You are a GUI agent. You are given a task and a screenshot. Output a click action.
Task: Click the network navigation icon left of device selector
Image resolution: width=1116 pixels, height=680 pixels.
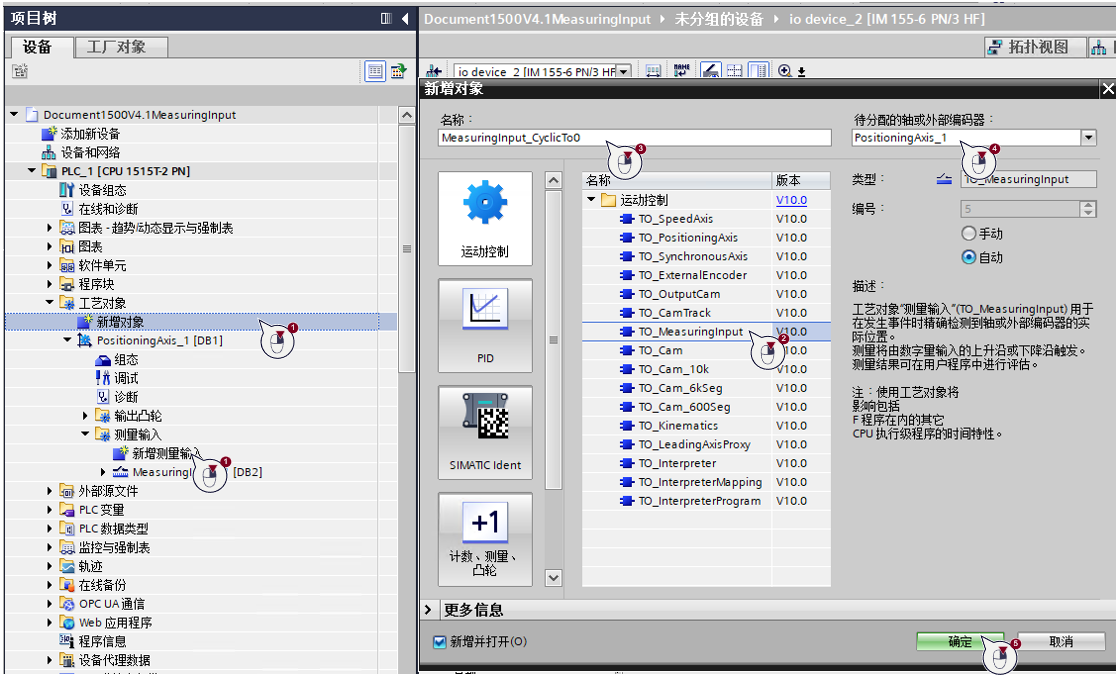[x=433, y=70]
